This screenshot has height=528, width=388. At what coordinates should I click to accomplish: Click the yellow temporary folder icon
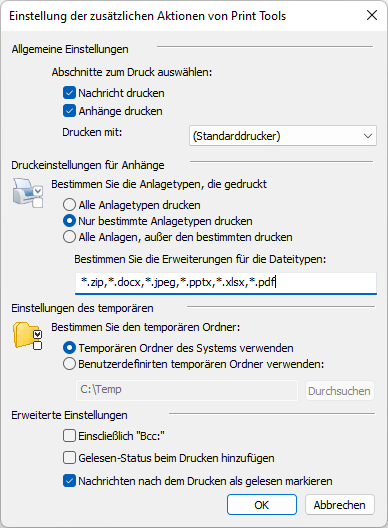click(28, 336)
